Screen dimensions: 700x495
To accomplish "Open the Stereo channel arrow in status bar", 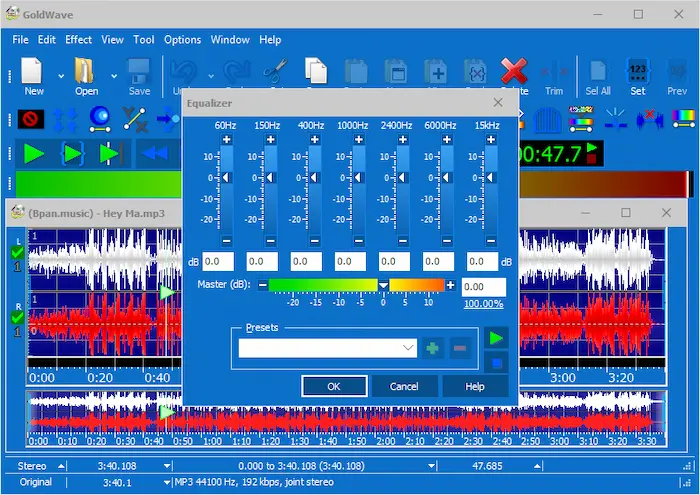I will (x=61, y=466).
